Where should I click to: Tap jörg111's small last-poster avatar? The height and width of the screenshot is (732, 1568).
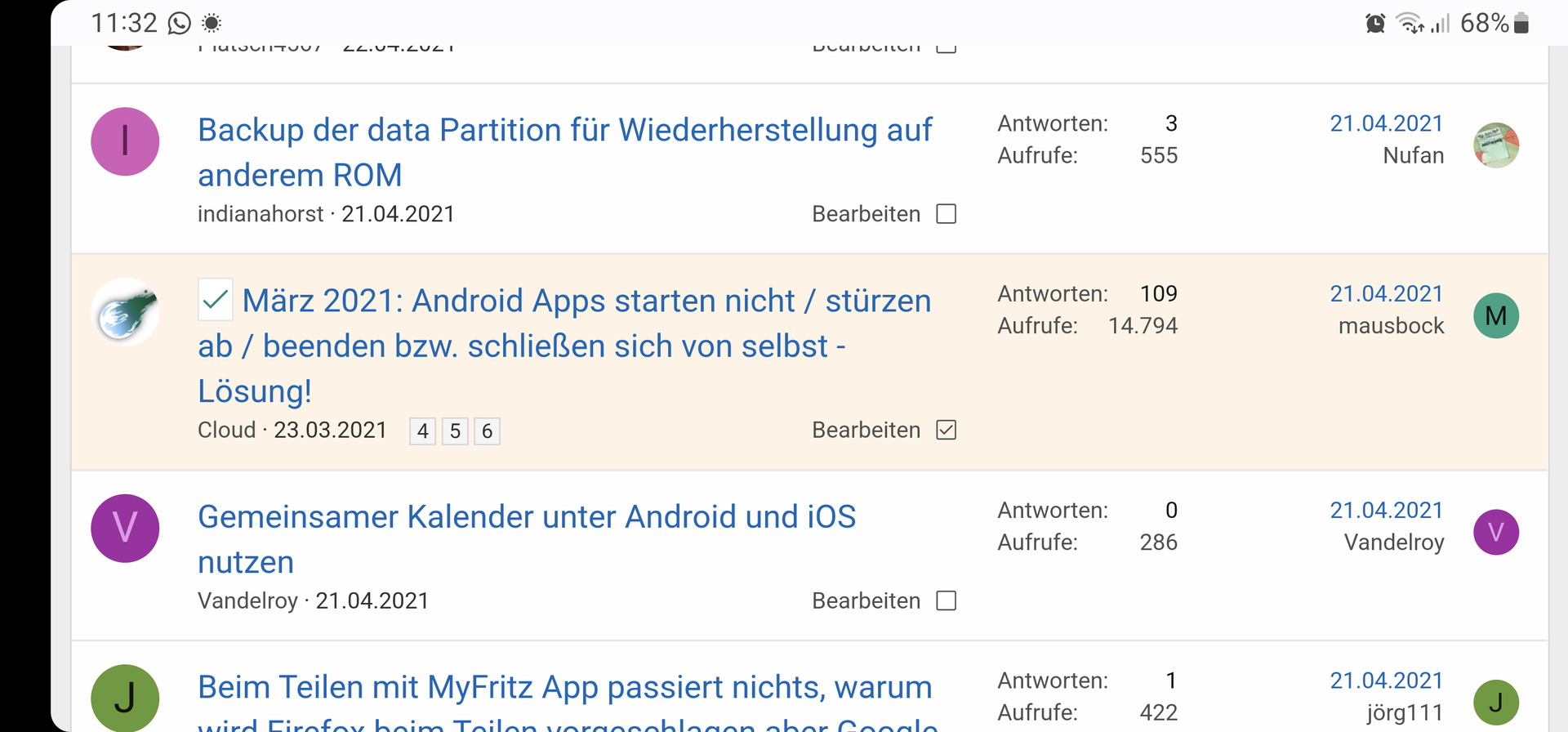[x=1495, y=703]
